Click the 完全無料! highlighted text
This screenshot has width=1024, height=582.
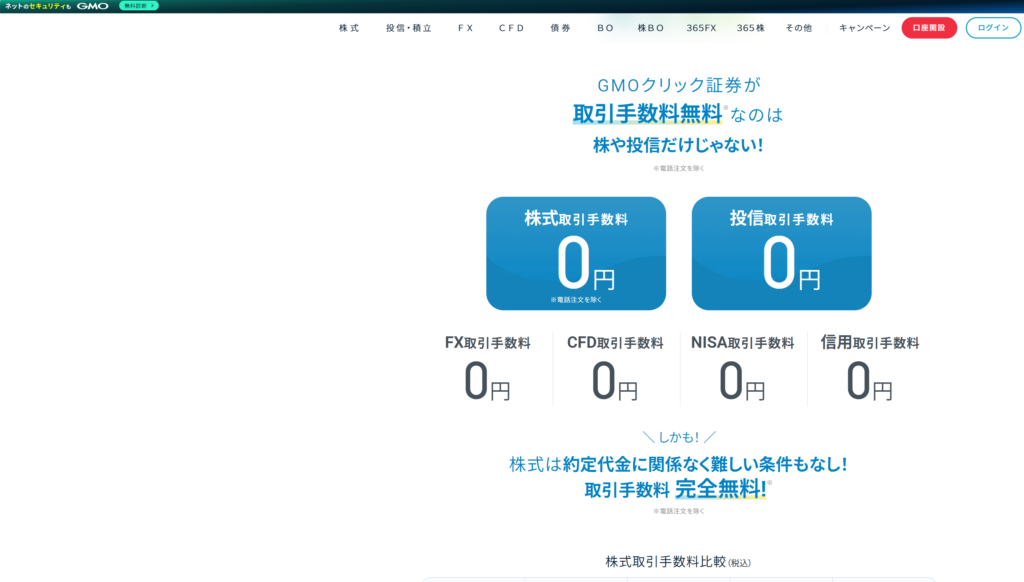720,489
